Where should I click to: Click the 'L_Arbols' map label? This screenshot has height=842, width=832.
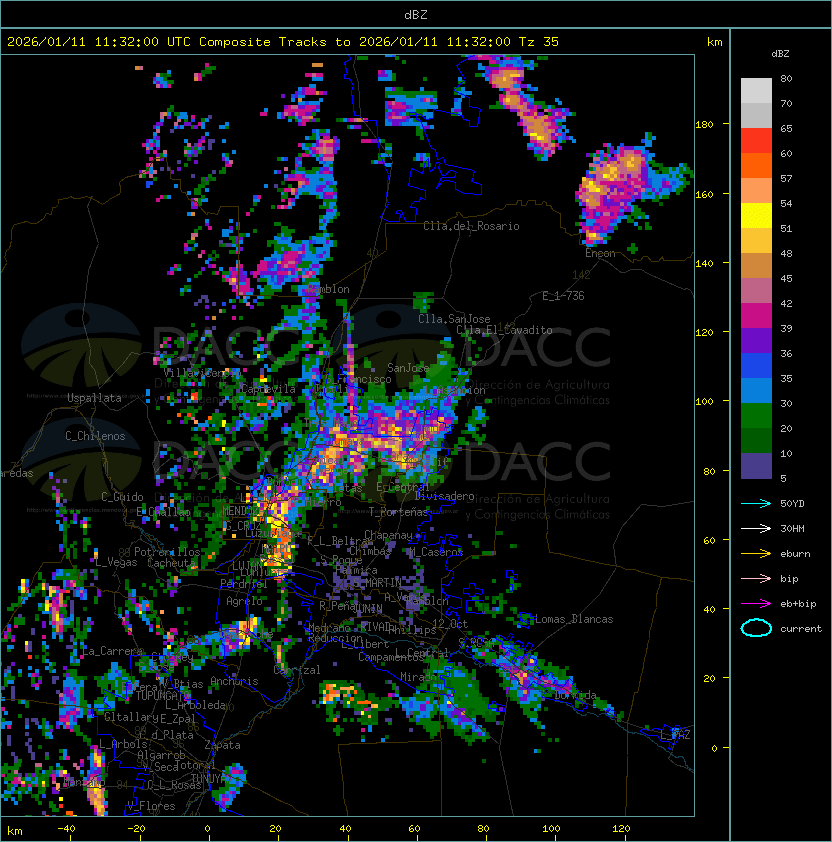click(x=123, y=744)
